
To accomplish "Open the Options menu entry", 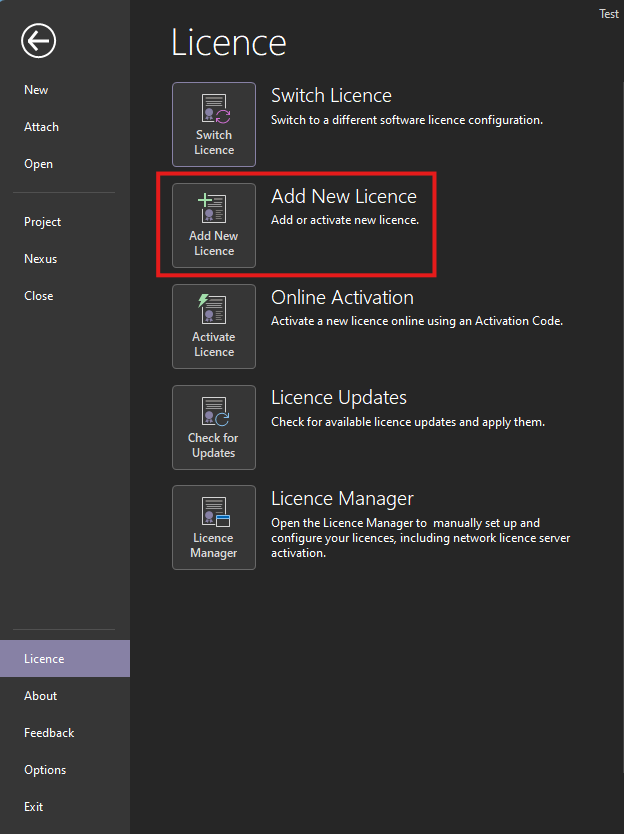I will (x=45, y=769).
